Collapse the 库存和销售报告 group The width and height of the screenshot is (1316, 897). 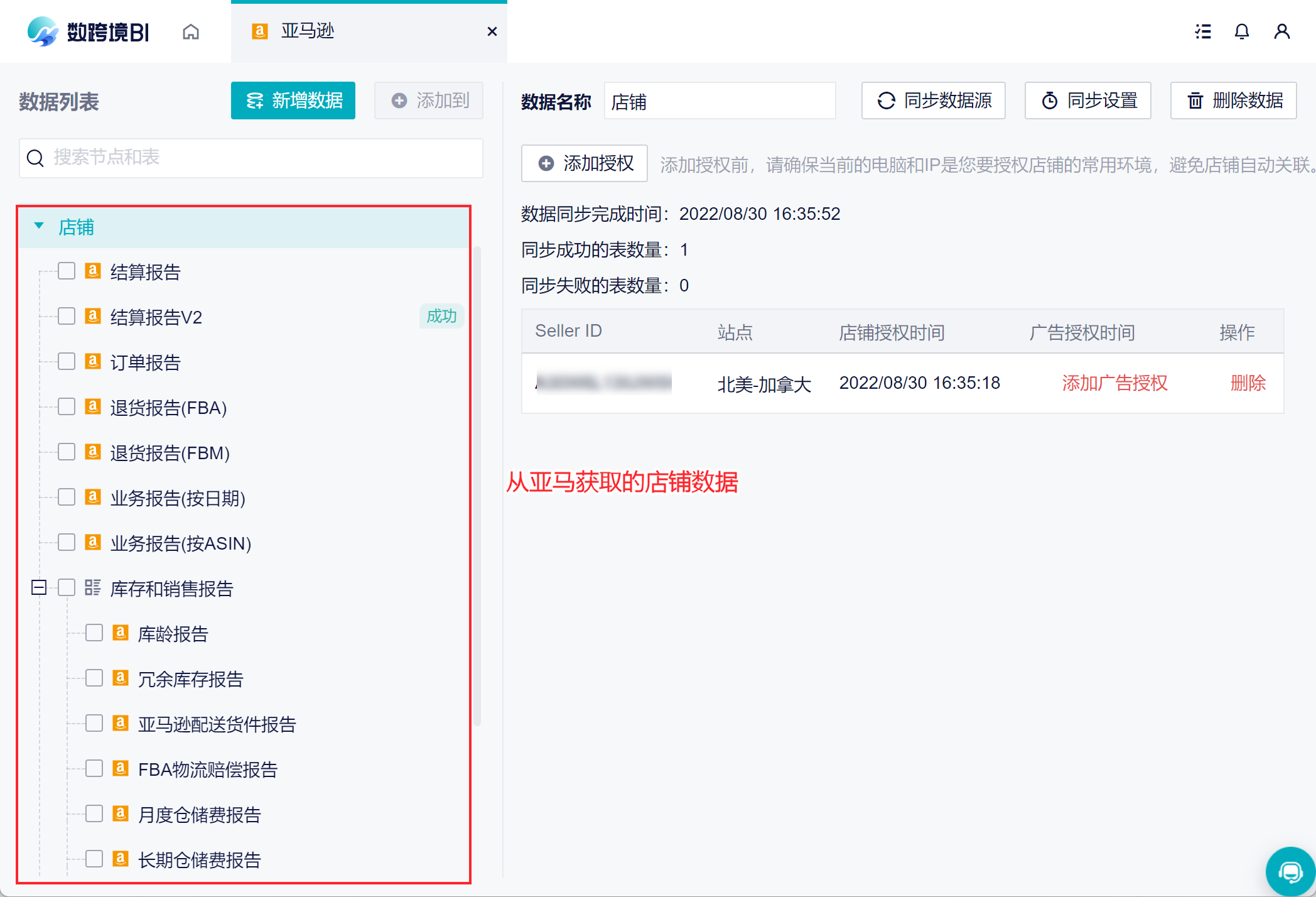point(39,587)
